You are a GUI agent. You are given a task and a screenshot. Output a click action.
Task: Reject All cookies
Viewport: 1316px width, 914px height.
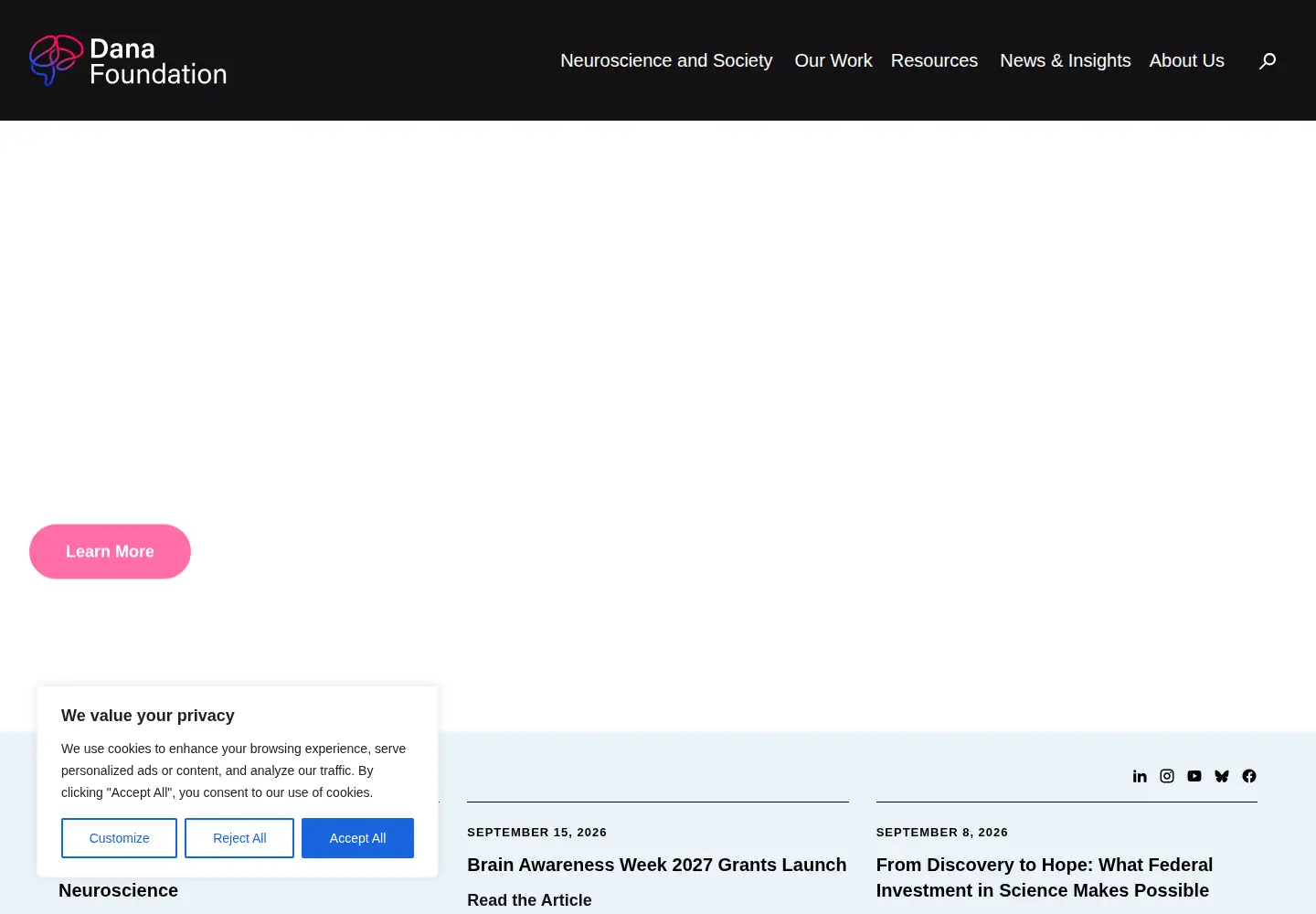(239, 838)
